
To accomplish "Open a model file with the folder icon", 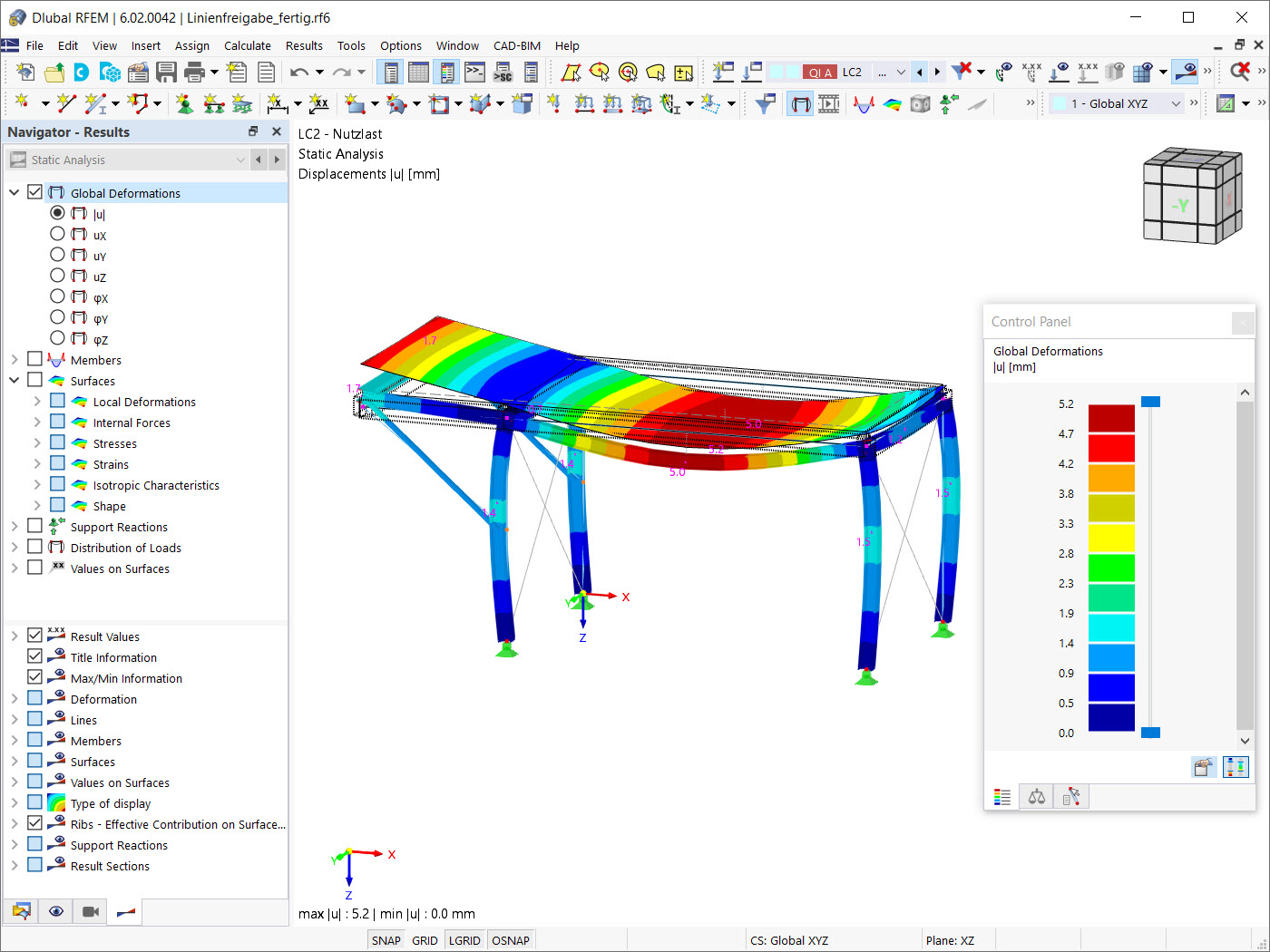I will point(54,72).
